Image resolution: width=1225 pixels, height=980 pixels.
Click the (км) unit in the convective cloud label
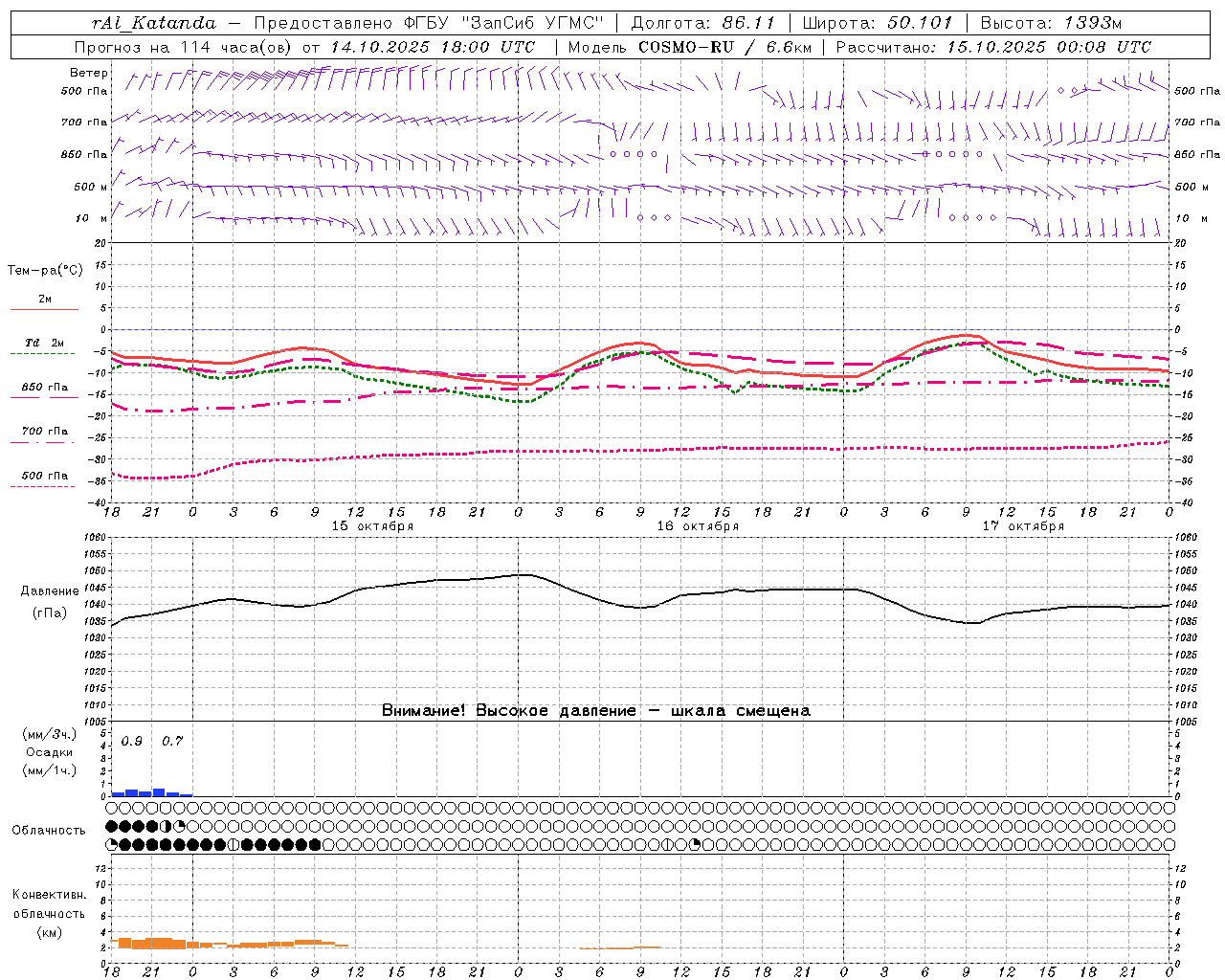point(49,932)
